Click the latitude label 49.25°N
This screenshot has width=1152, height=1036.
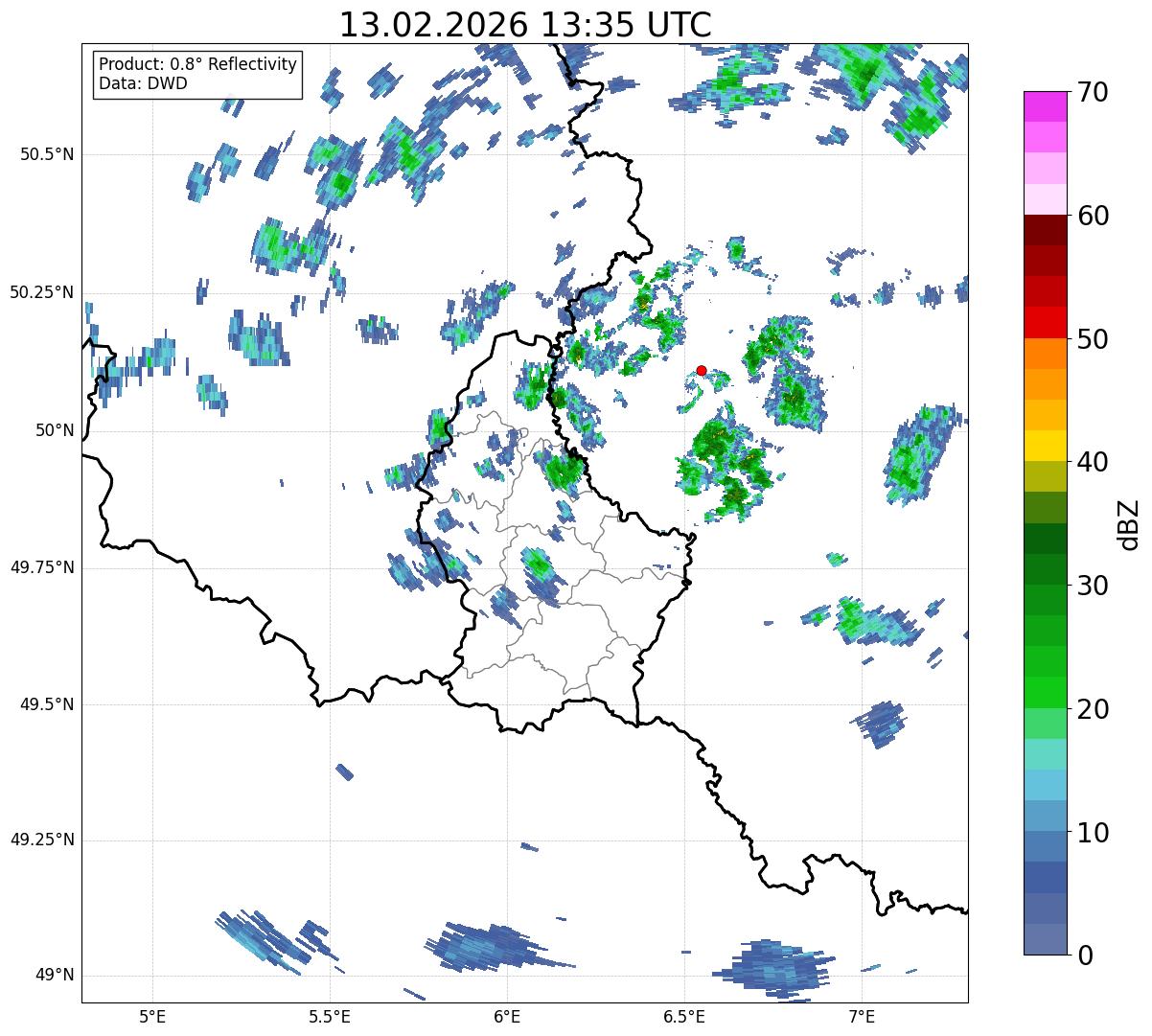pos(41,840)
